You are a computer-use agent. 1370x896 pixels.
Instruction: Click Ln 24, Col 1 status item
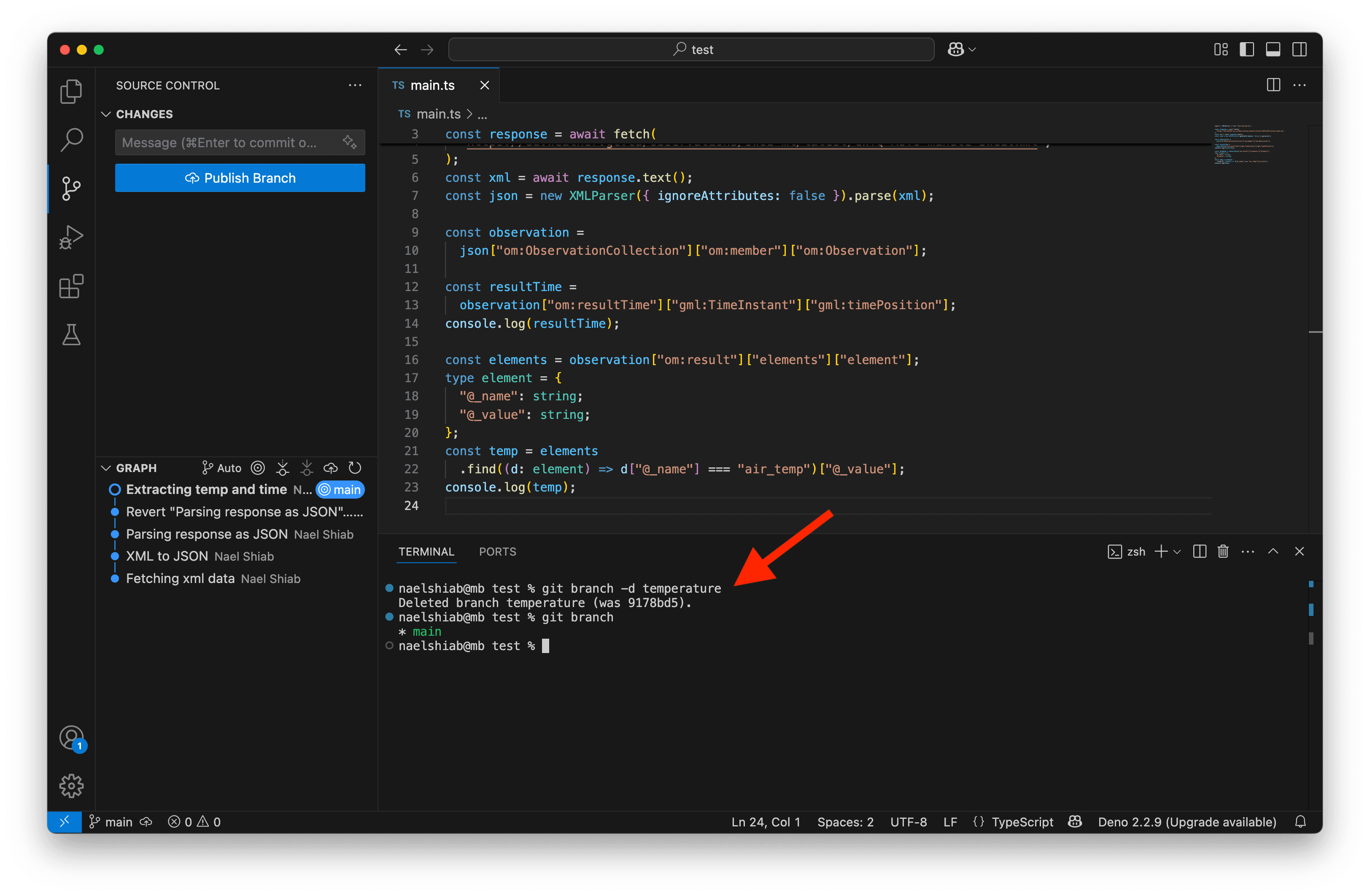(x=766, y=822)
